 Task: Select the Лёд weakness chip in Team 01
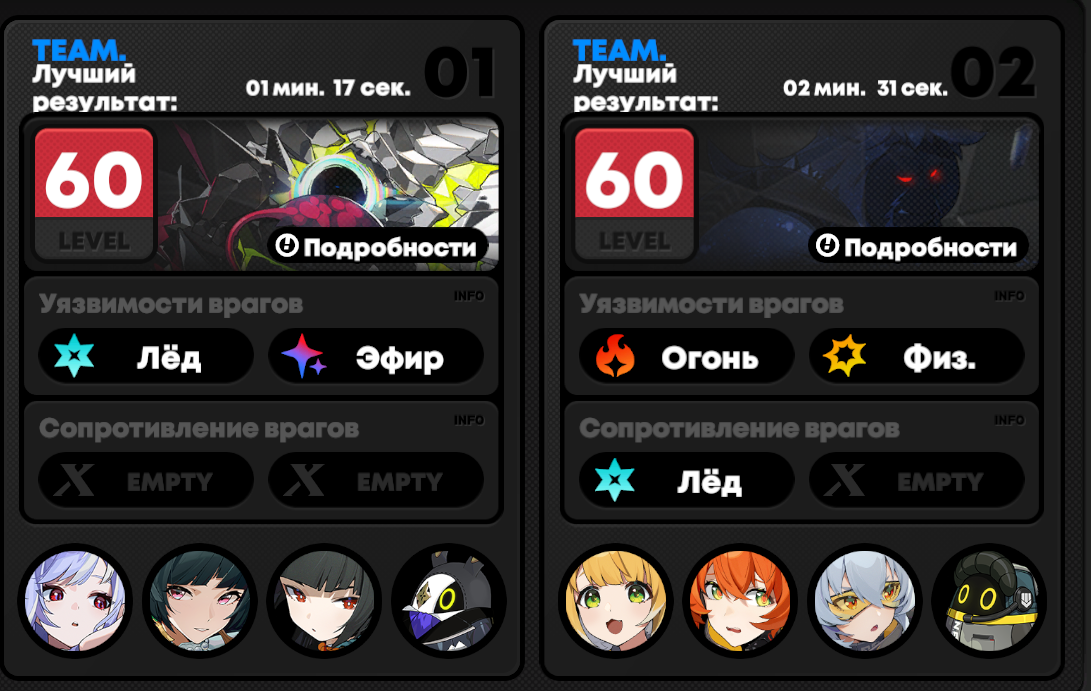tap(146, 357)
